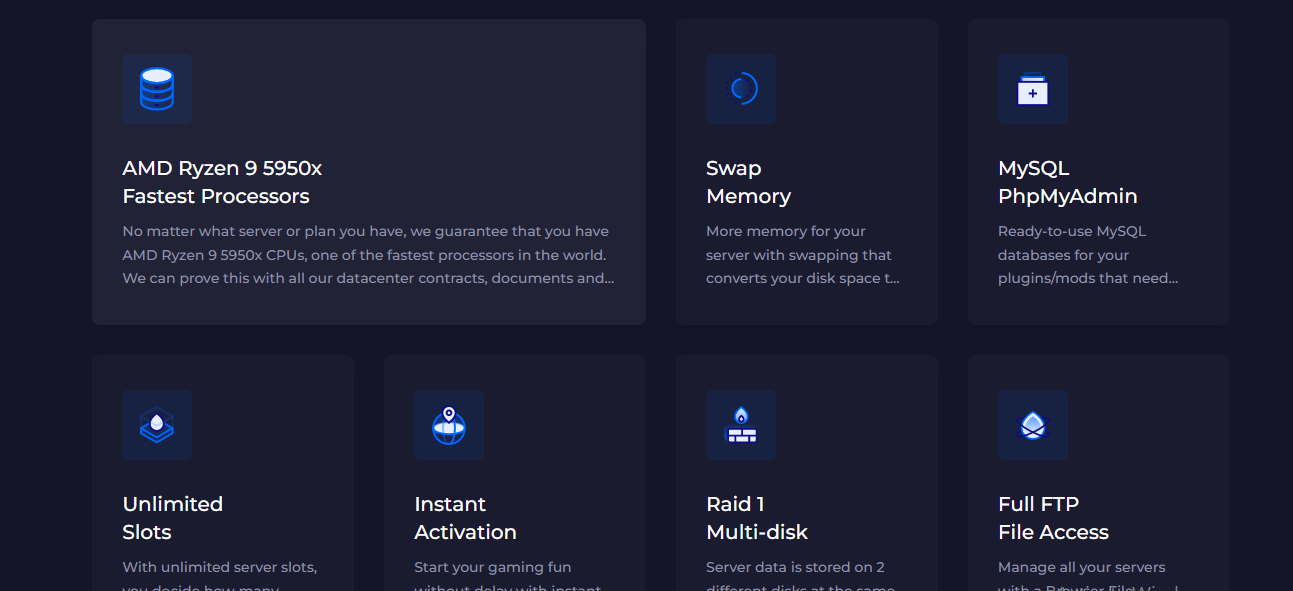Open the 'MySQL PhpMyAdmin' heading
The height and width of the screenshot is (591, 1293).
[x=1067, y=182]
